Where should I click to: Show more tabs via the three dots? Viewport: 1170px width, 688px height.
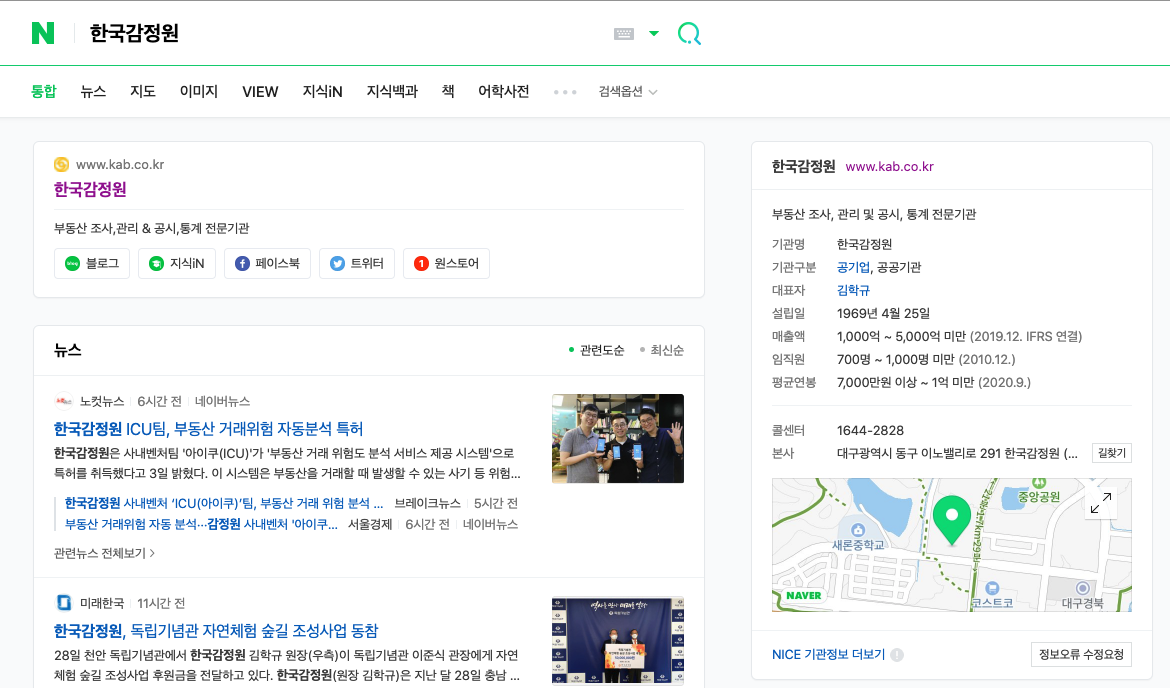pos(565,92)
